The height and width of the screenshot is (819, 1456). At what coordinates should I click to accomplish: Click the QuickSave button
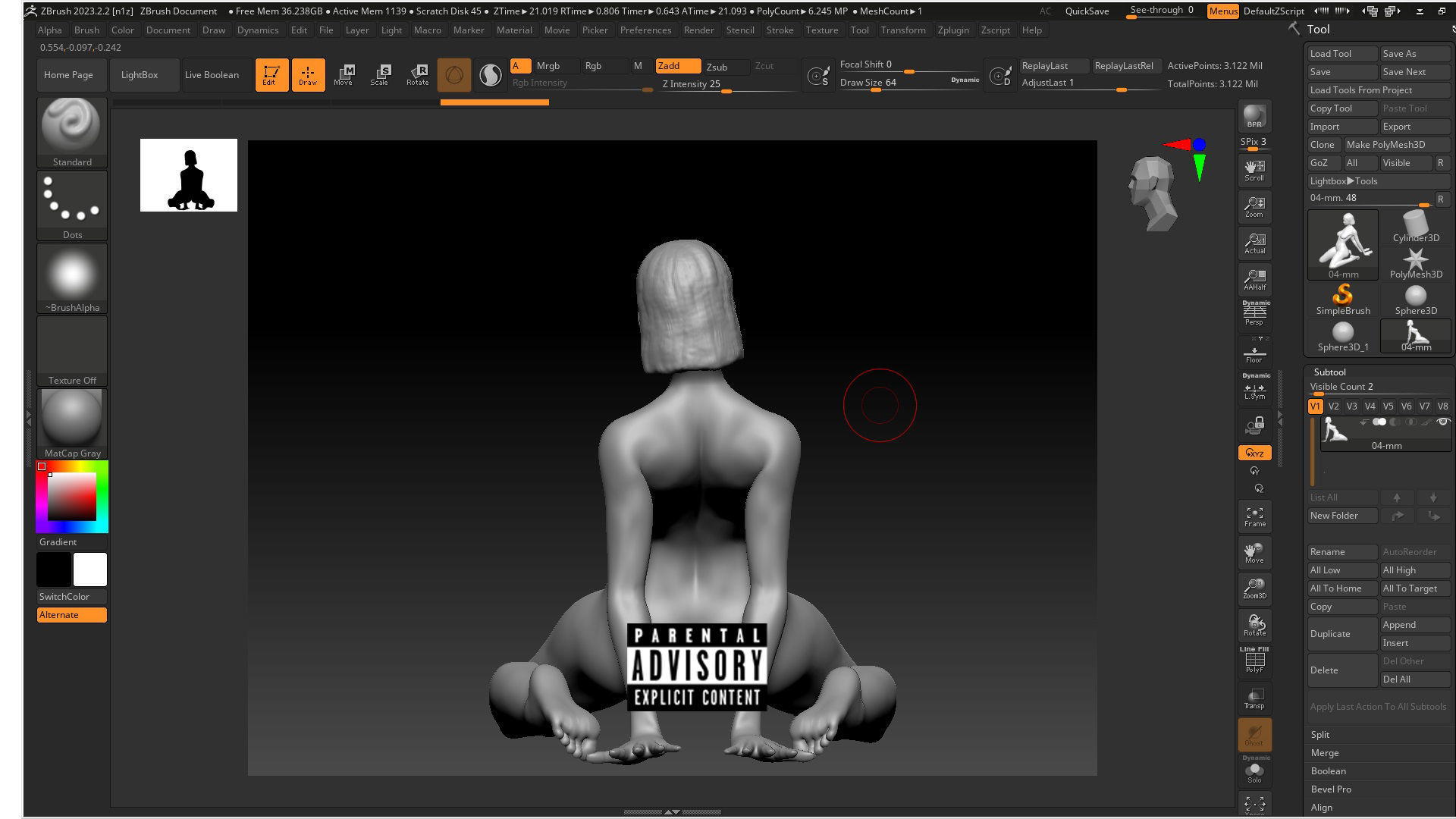pos(1087,11)
